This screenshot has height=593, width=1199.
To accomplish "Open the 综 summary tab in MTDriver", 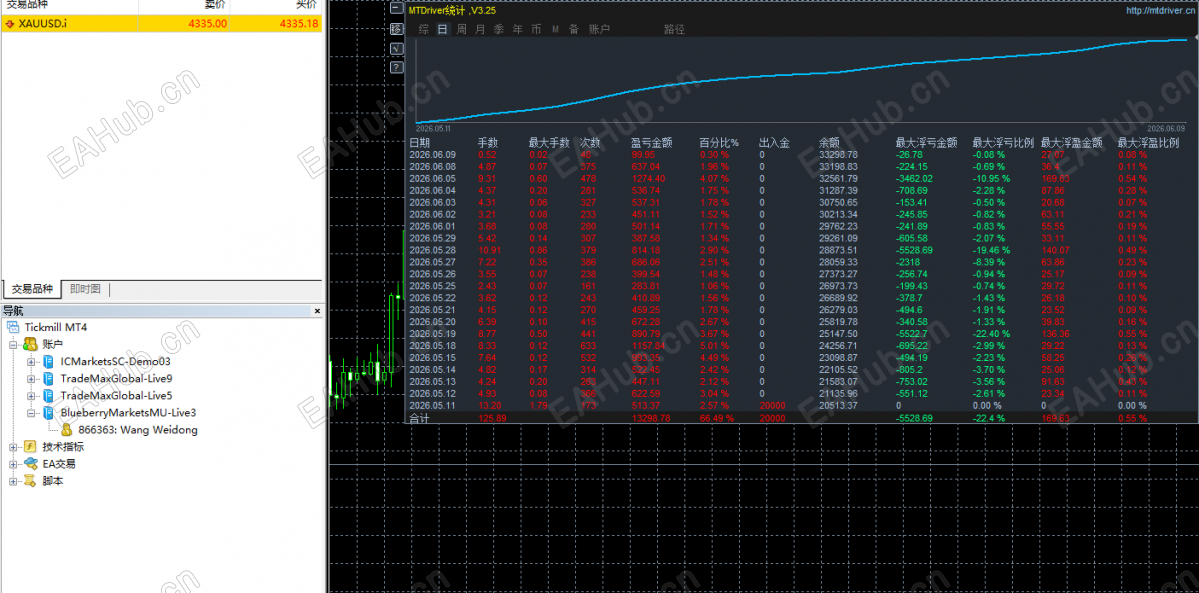I will (x=424, y=29).
